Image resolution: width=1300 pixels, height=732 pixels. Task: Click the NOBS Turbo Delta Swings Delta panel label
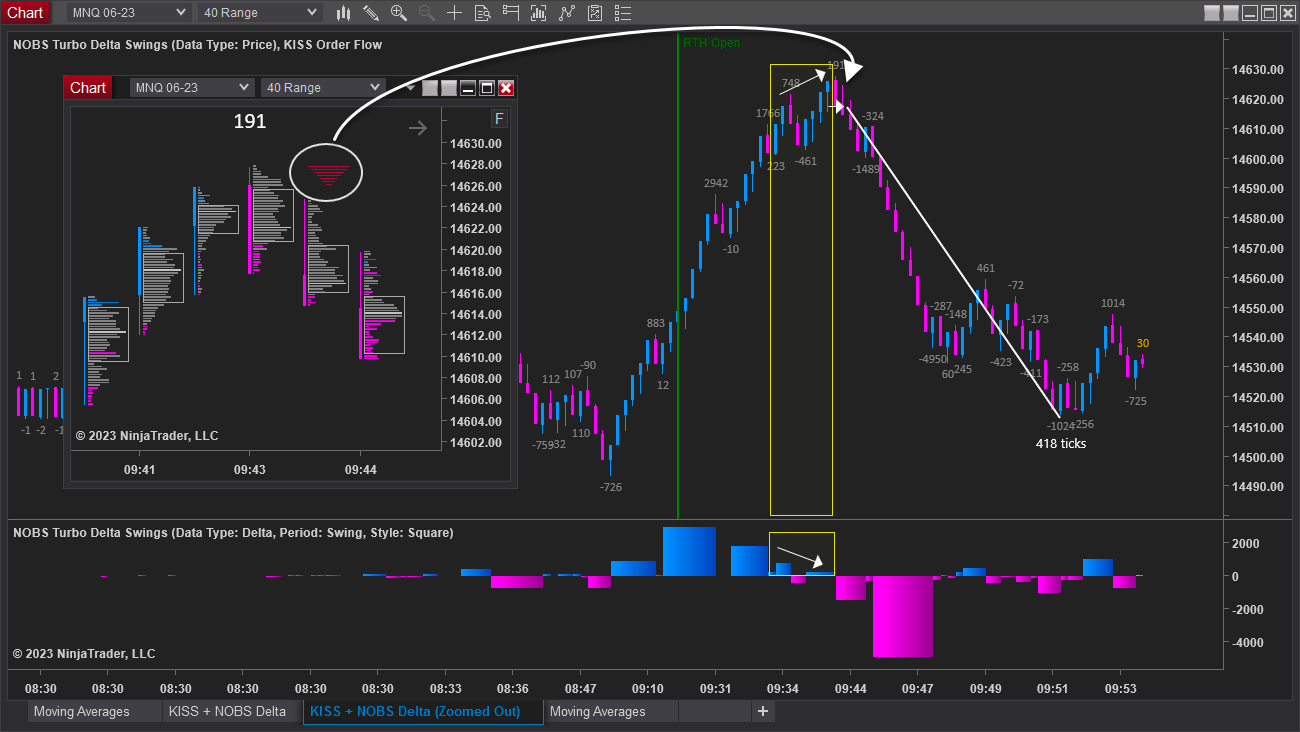[x=233, y=533]
